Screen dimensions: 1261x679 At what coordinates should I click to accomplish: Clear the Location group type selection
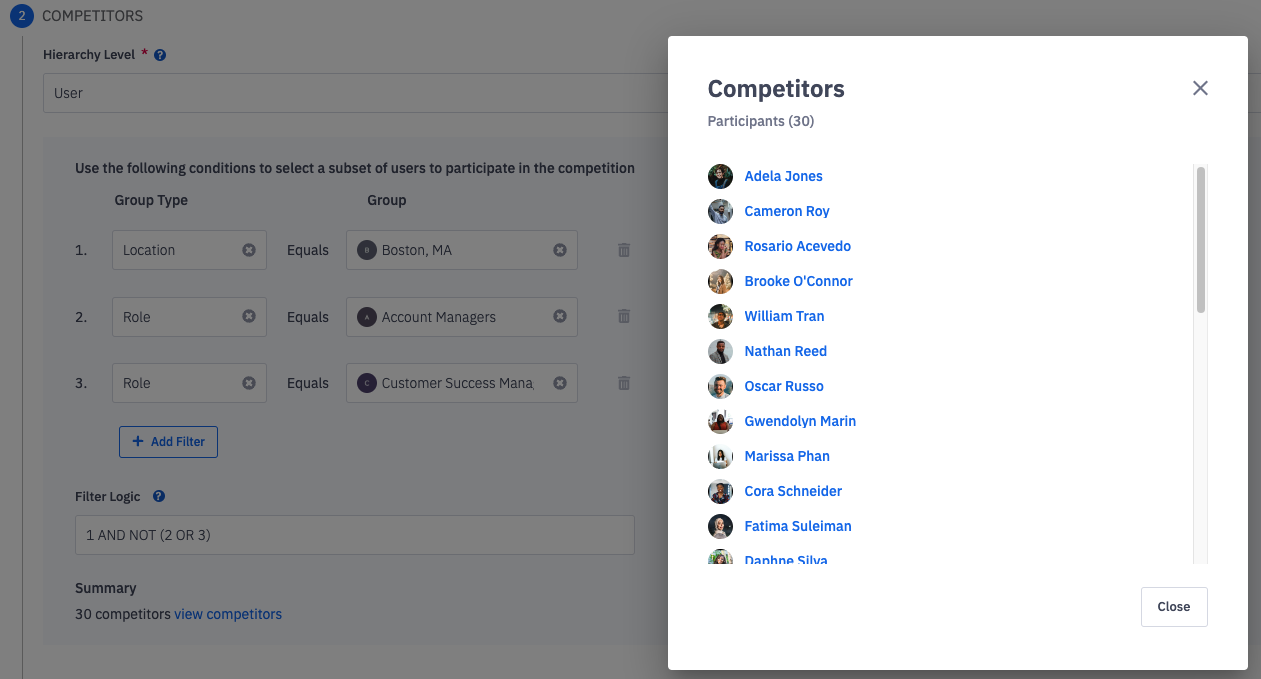[x=249, y=250]
